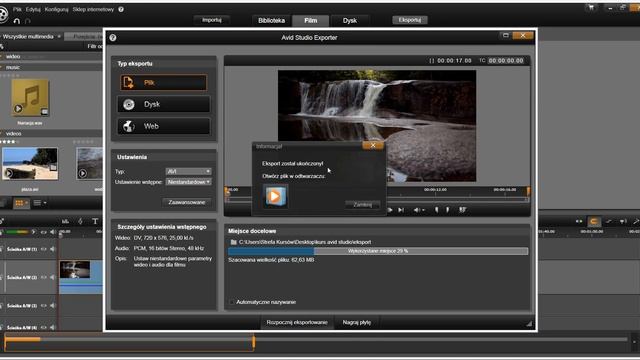Select Plik as export type
Screen dimensions: 640x360
[x=164, y=82]
